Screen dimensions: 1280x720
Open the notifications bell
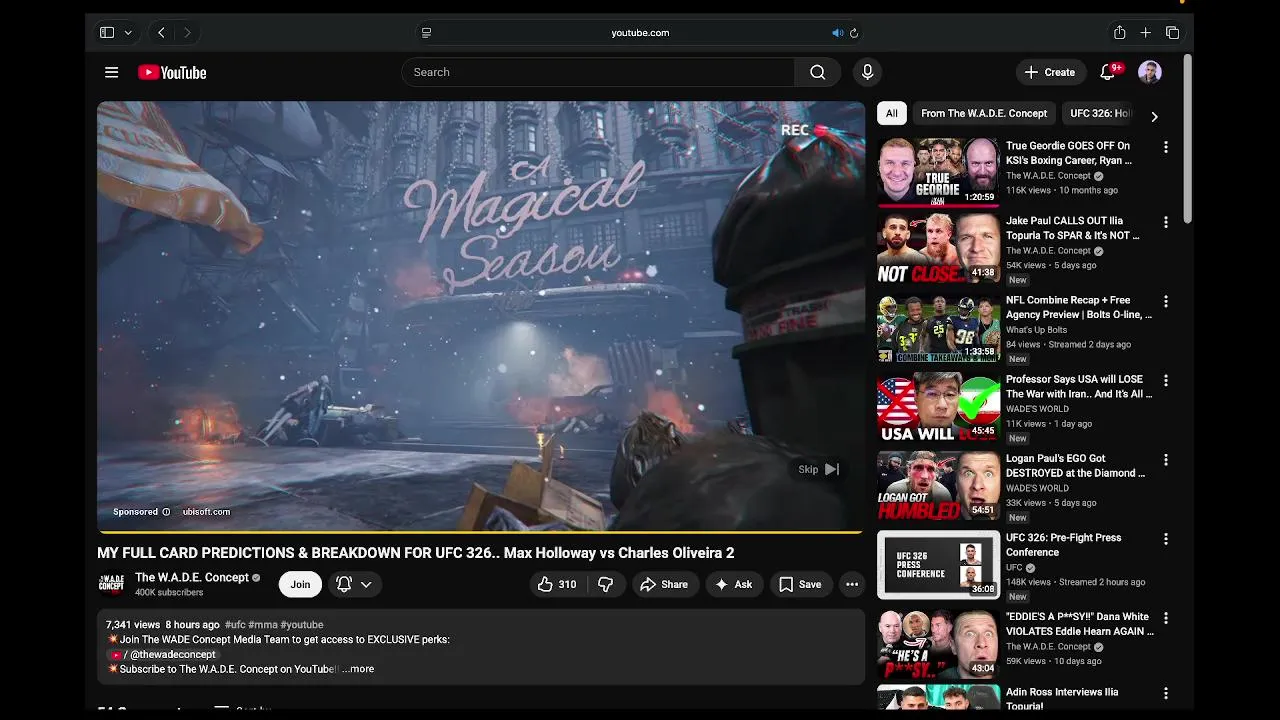(1107, 72)
